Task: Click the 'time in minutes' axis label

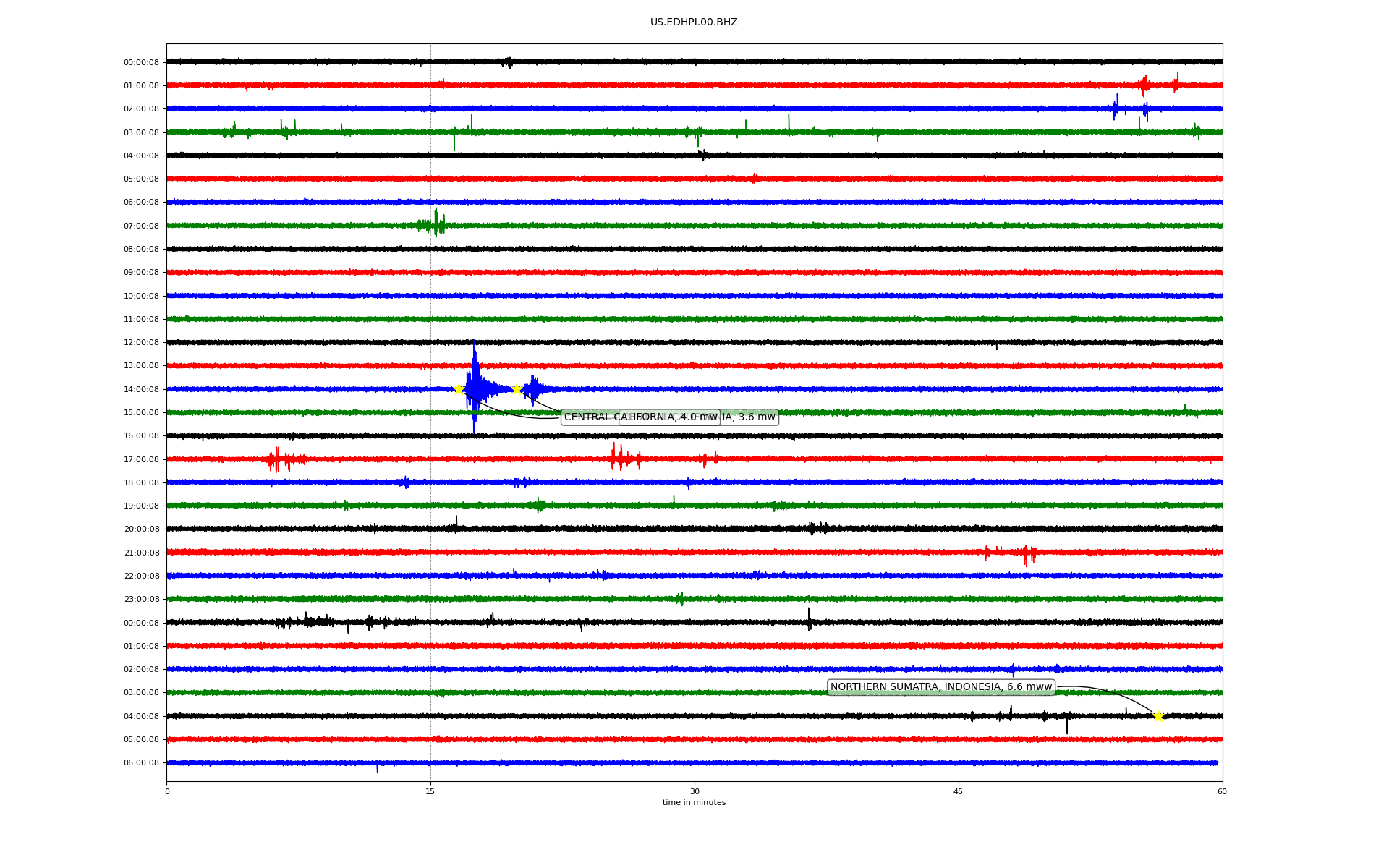Action: click(694, 803)
